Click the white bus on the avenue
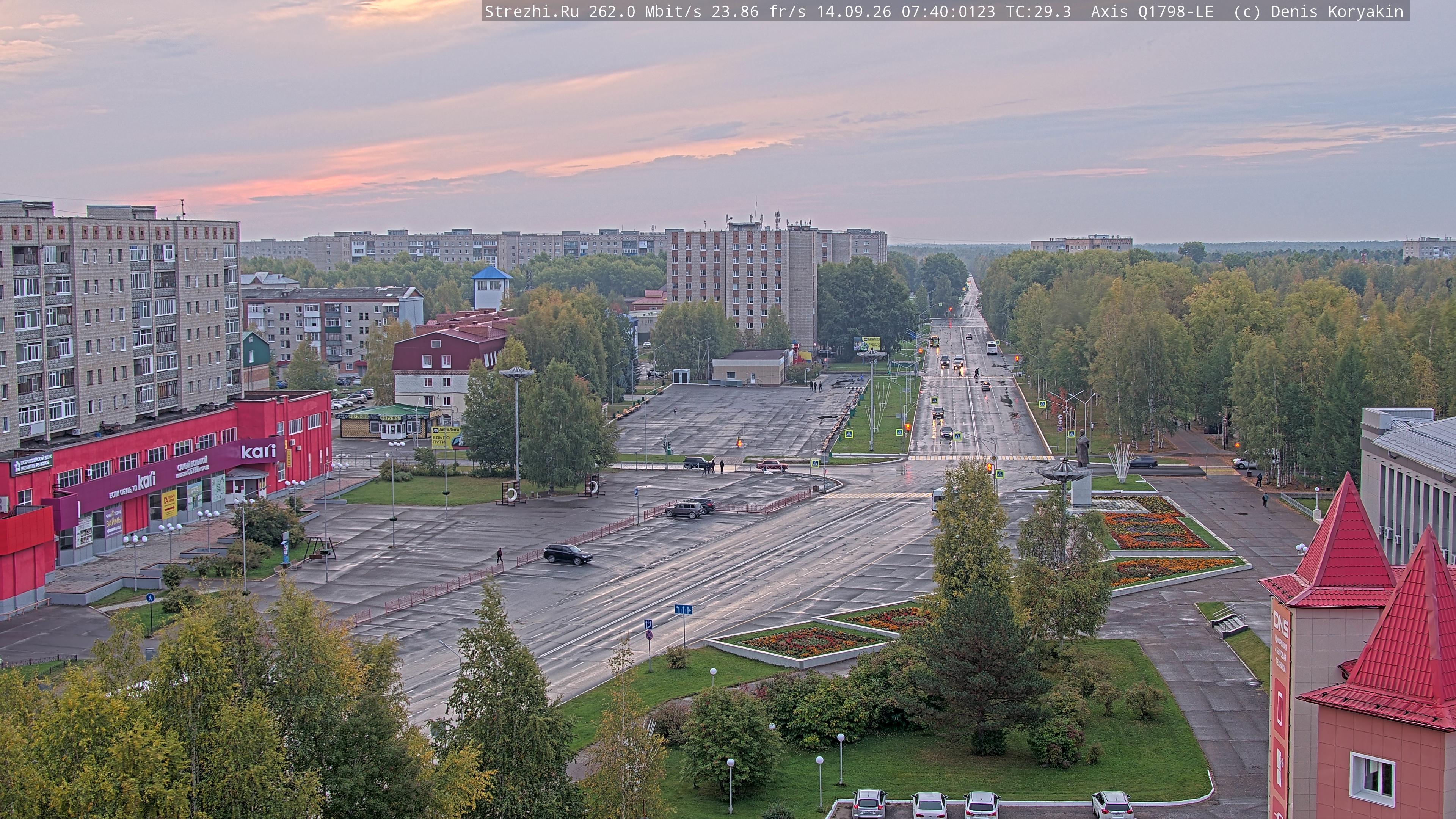The height and width of the screenshot is (819, 1456). [x=992, y=347]
